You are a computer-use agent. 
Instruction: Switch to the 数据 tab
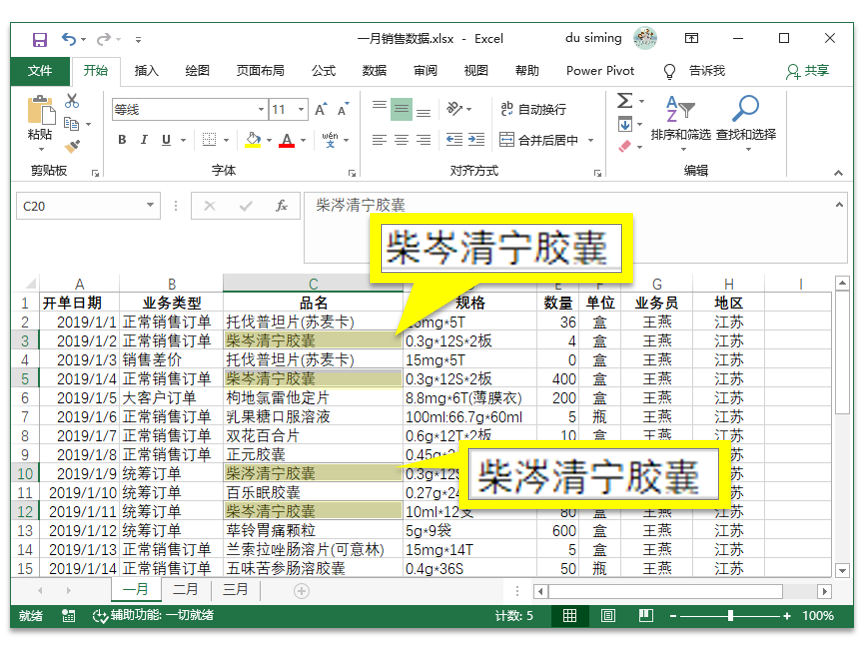point(374,70)
